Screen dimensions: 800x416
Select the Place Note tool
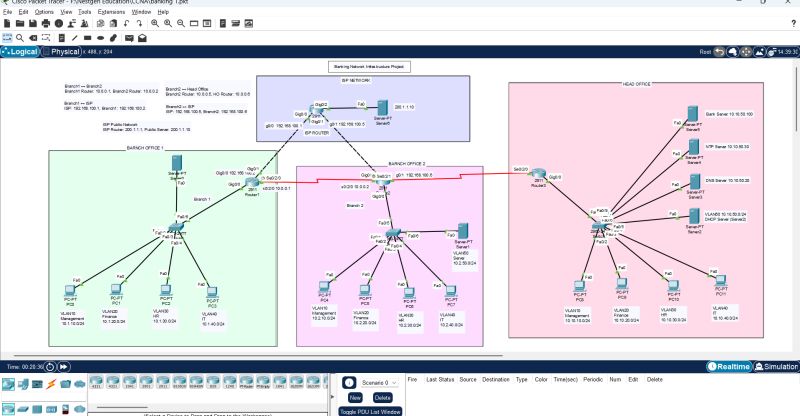[62, 38]
